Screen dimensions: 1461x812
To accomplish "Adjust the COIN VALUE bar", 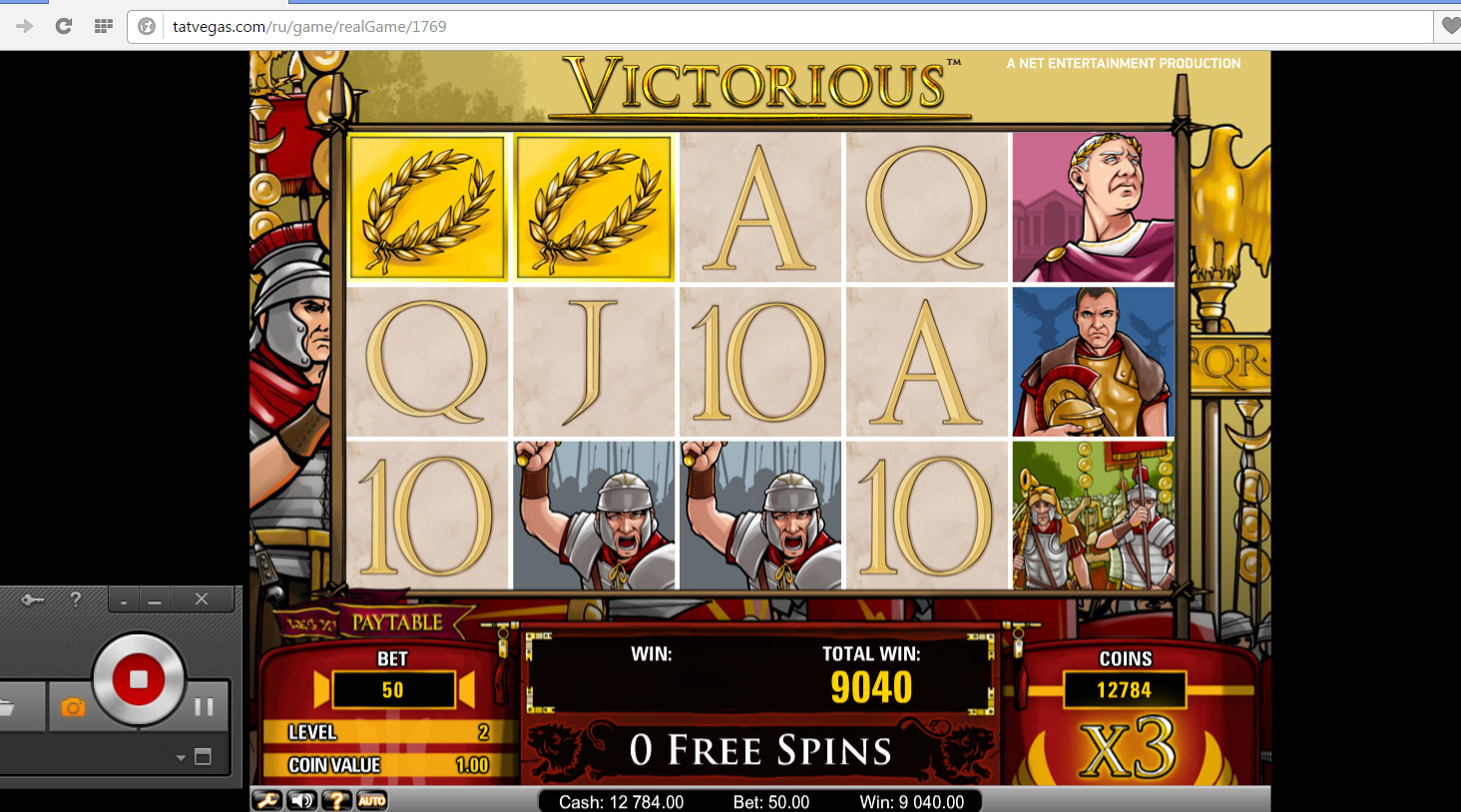I will [x=388, y=765].
